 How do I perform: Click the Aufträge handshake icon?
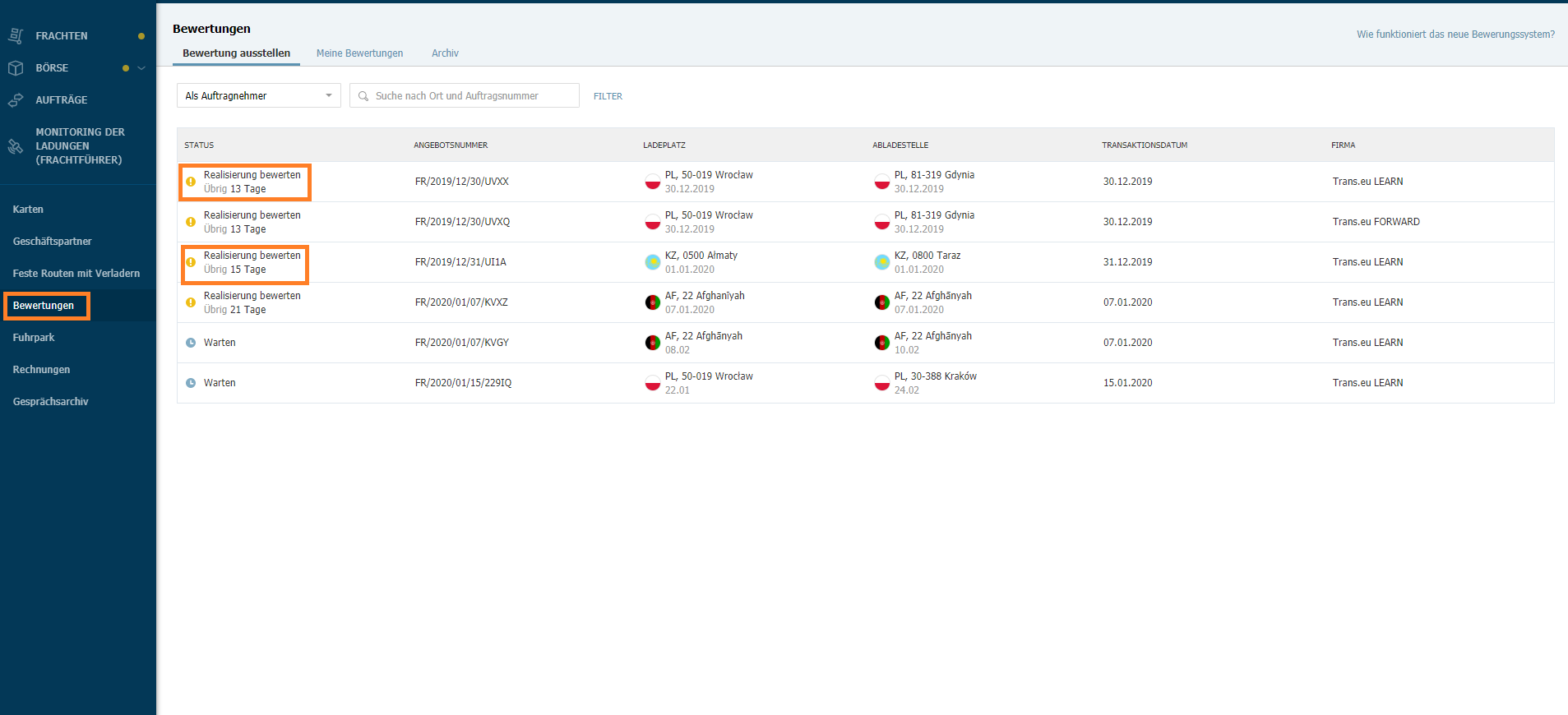coord(16,99)
